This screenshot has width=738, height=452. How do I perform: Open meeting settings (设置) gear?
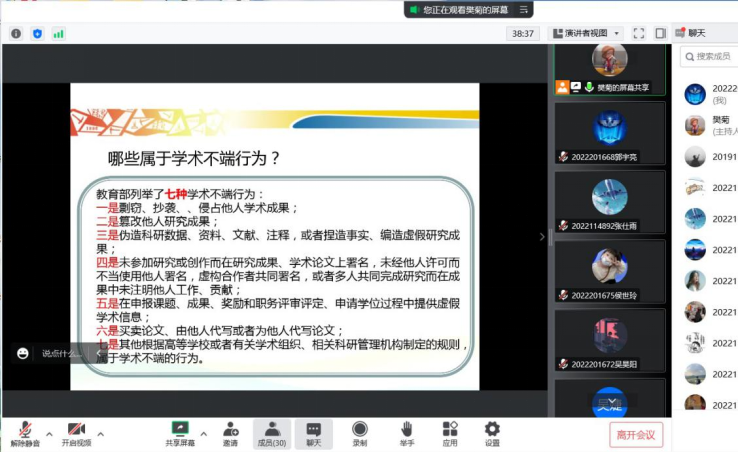click(x=492, y=433)
